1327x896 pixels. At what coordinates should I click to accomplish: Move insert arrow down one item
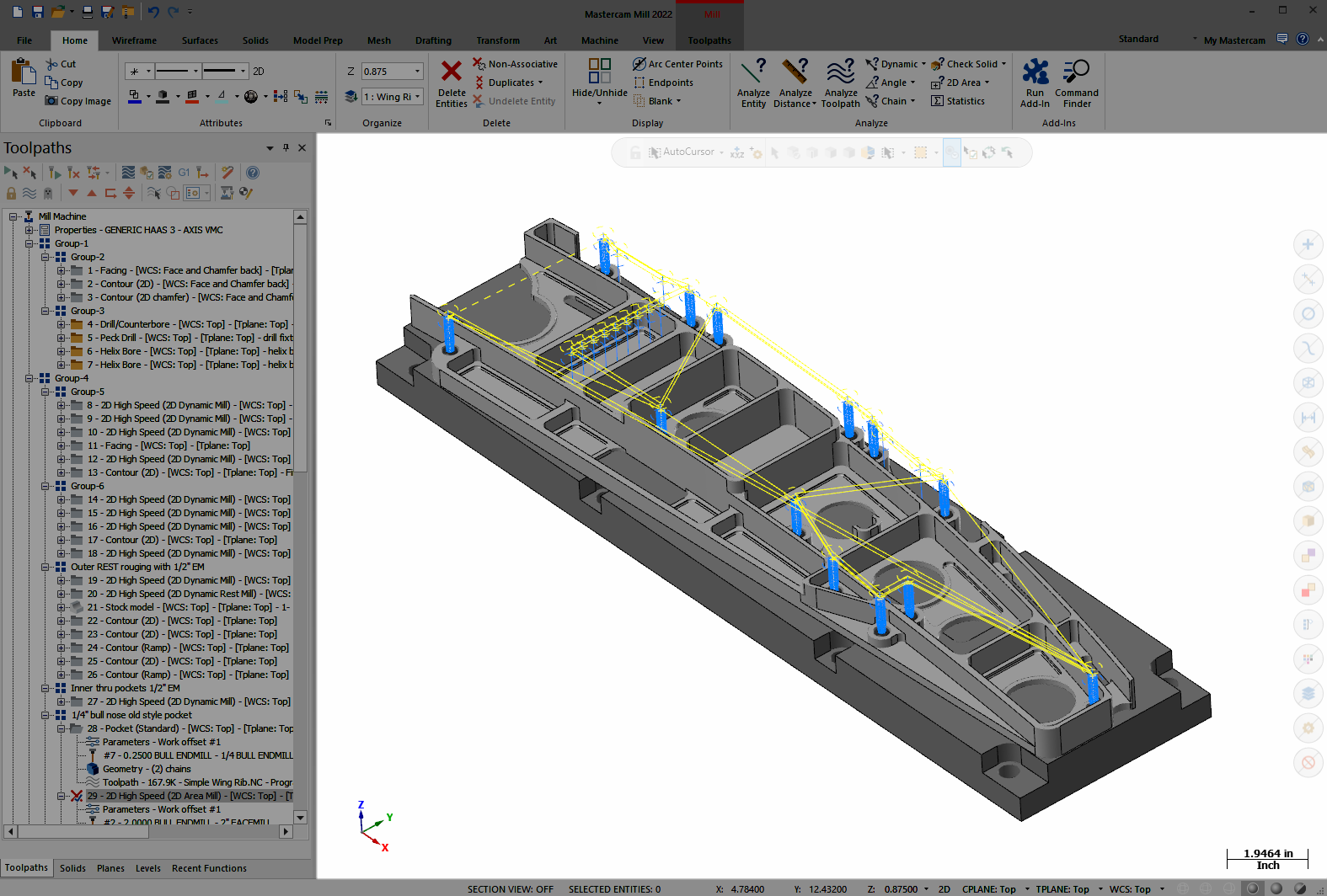(73, 193)
